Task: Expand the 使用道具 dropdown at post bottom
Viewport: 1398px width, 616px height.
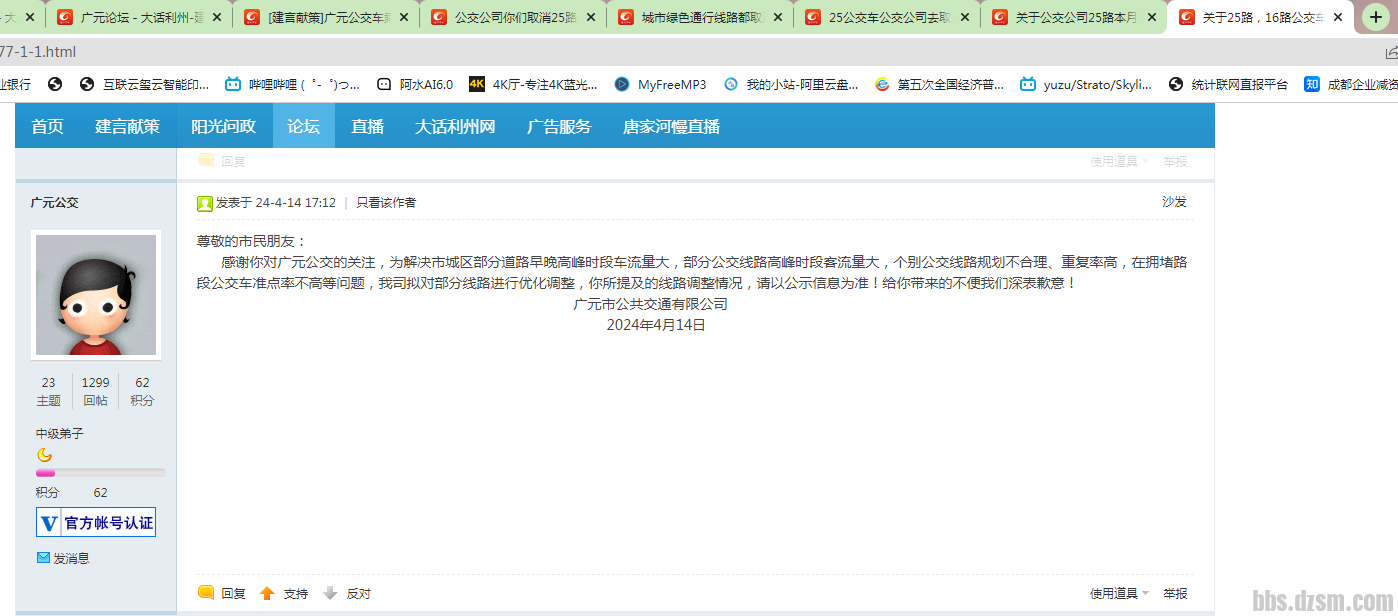Action: click(1118, 594)
